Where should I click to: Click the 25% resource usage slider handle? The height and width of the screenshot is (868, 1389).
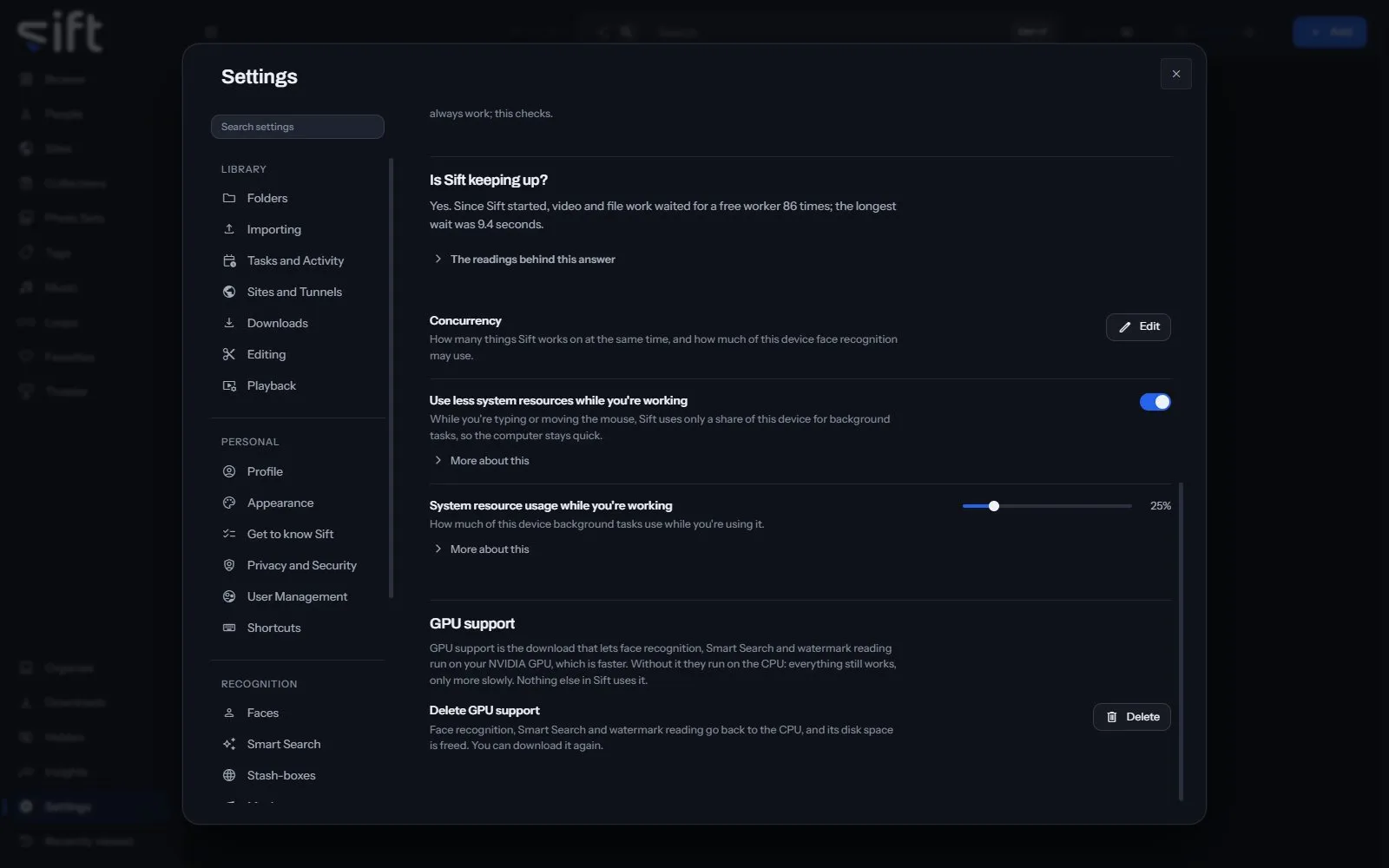pos(994,506)
